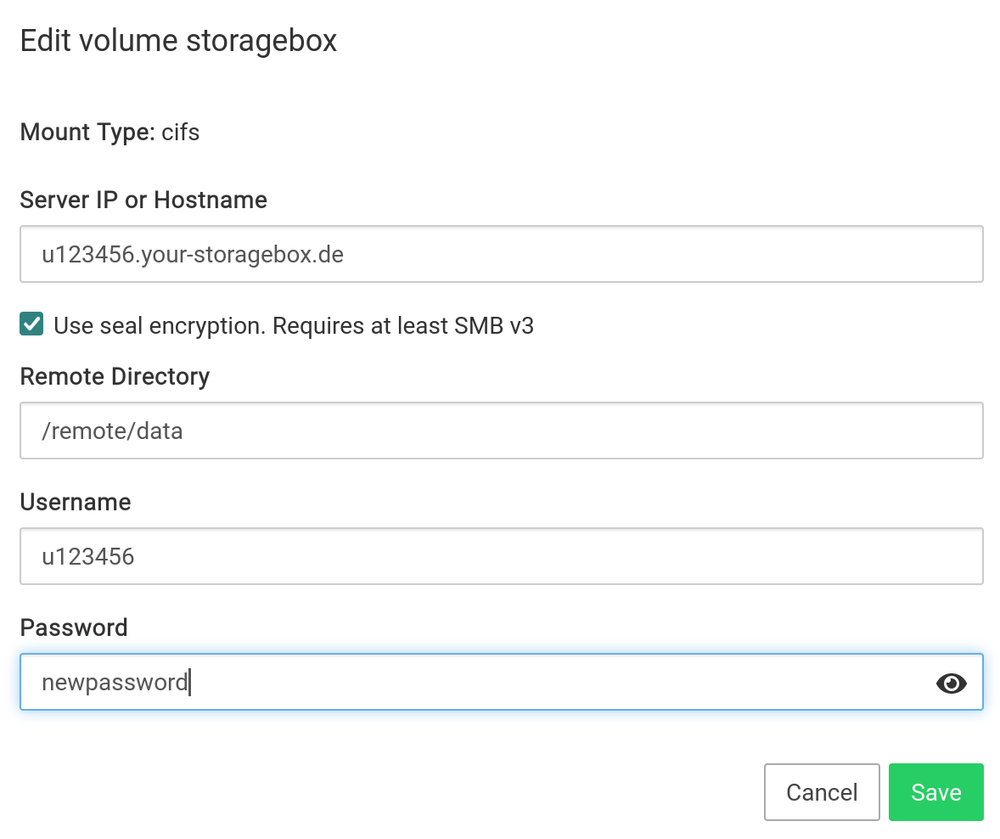Click the /remote/data directory value

point(113,430)
